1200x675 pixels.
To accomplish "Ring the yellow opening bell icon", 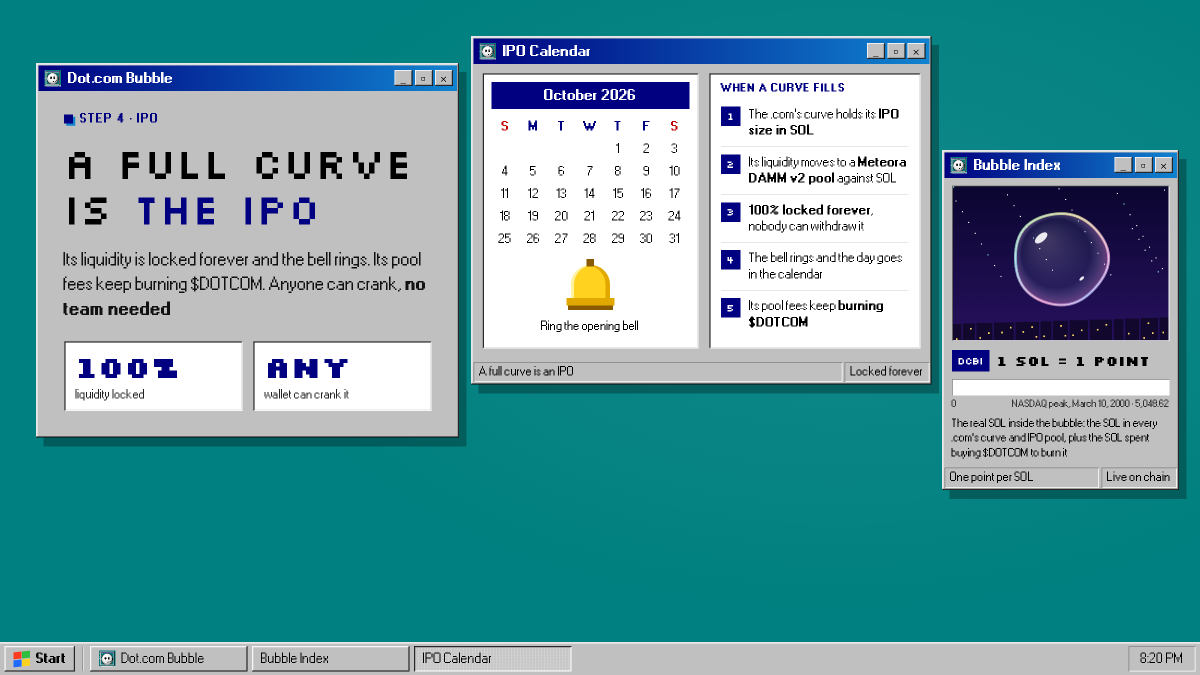I will click(x=590, y=285).
